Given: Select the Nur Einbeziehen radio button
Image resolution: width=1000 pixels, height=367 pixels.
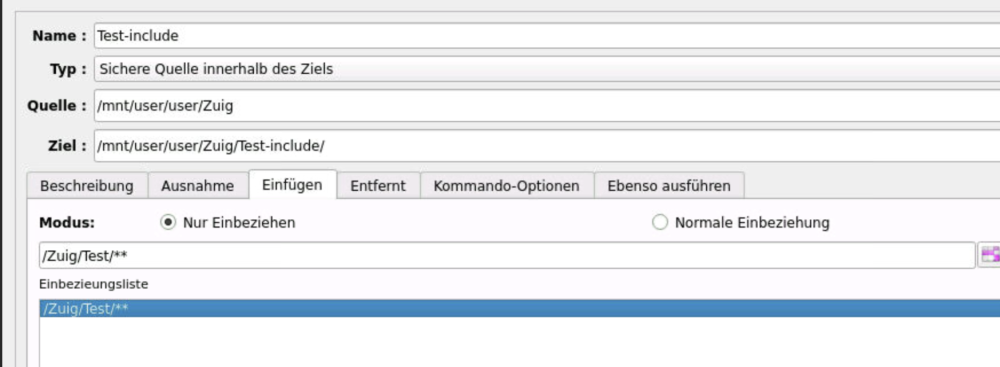Looking at the screenshot, I should [168, 223].
